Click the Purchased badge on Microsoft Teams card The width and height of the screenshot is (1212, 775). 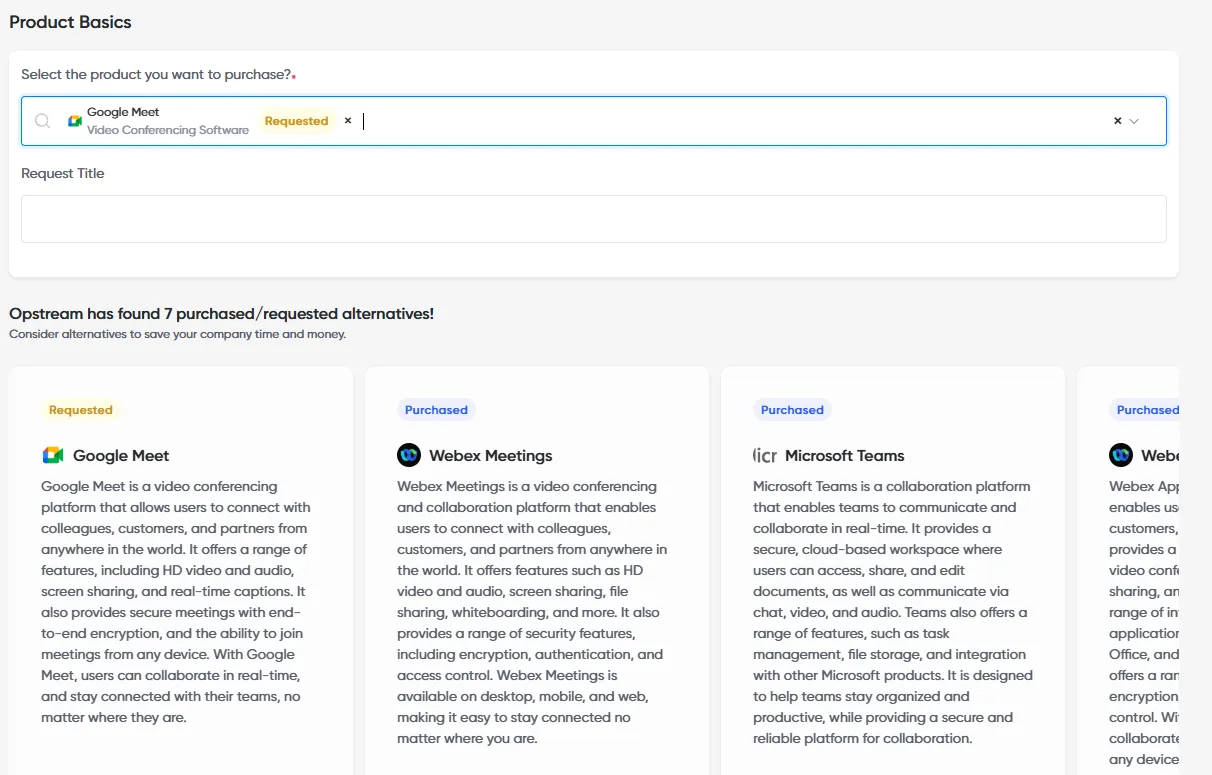pos(792,410)
